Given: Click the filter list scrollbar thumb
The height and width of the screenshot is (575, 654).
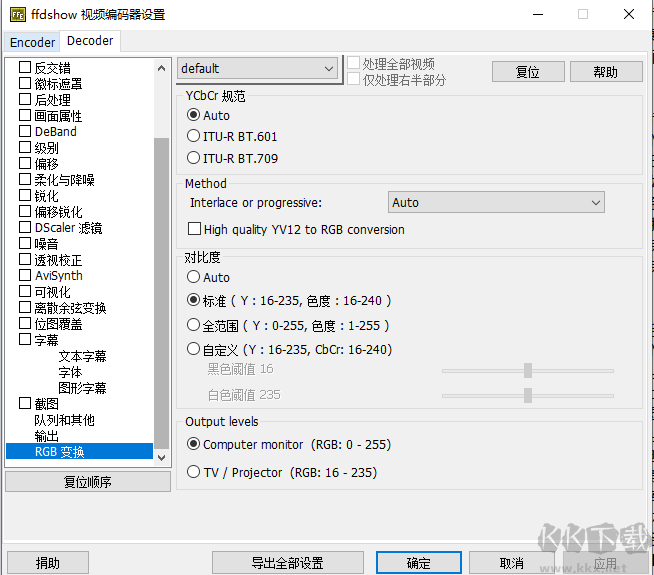Looking at the screenshot, I should [161, 294].
